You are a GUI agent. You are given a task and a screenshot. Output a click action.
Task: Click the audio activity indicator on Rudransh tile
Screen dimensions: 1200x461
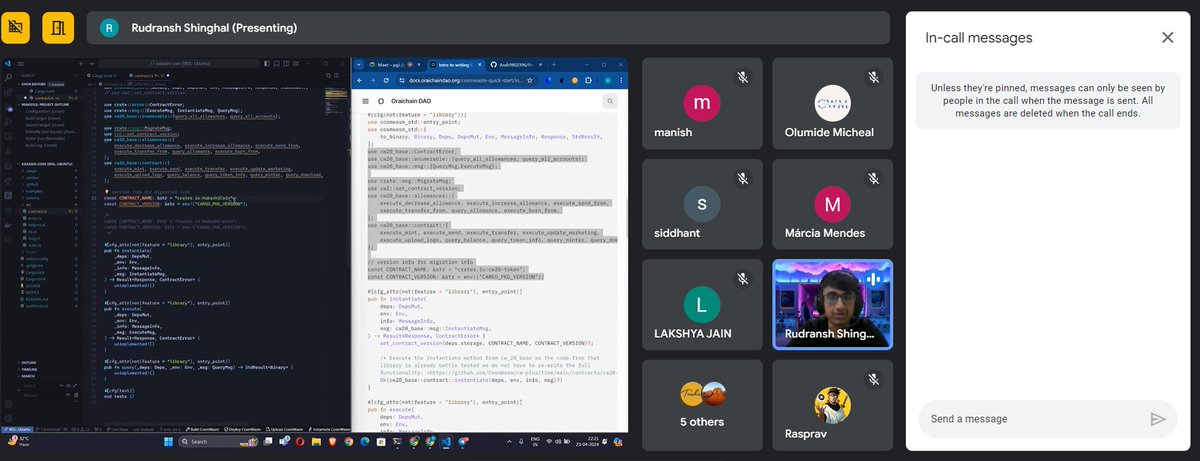(x=873, y=279)
